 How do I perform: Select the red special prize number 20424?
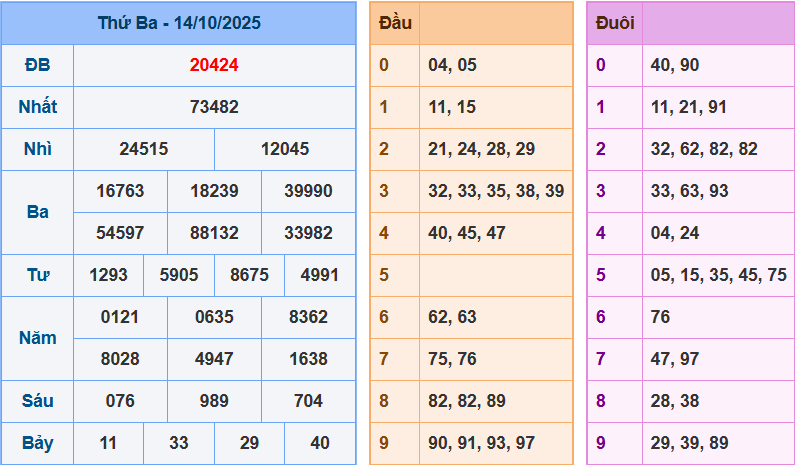[214, 65]
